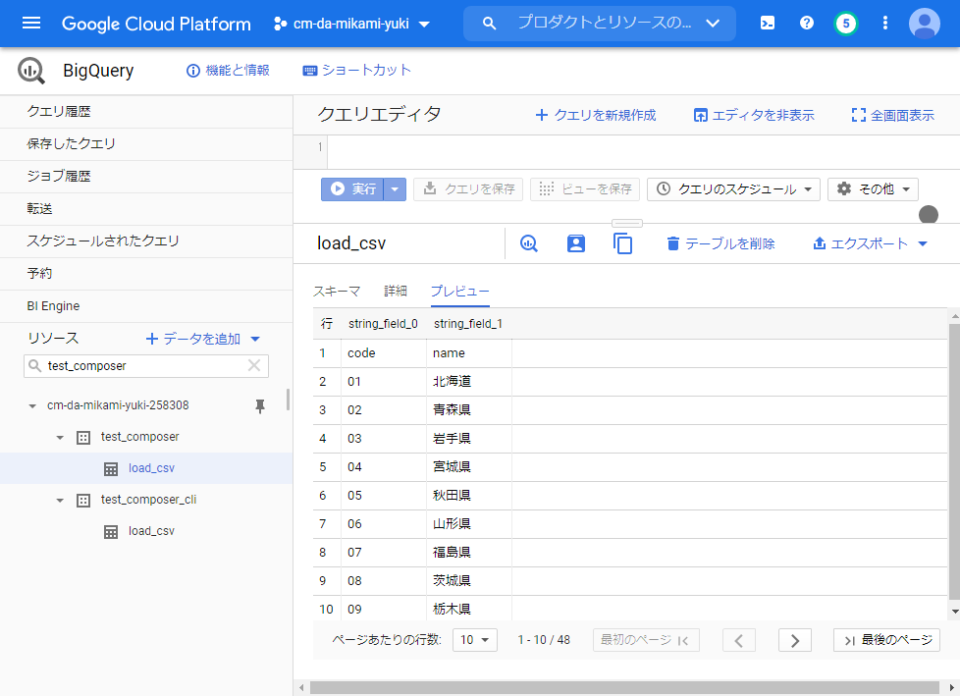Screen dimensions: 960x696
Task: Open the table sharing icon for load_csv
Action: pos(575,243)
